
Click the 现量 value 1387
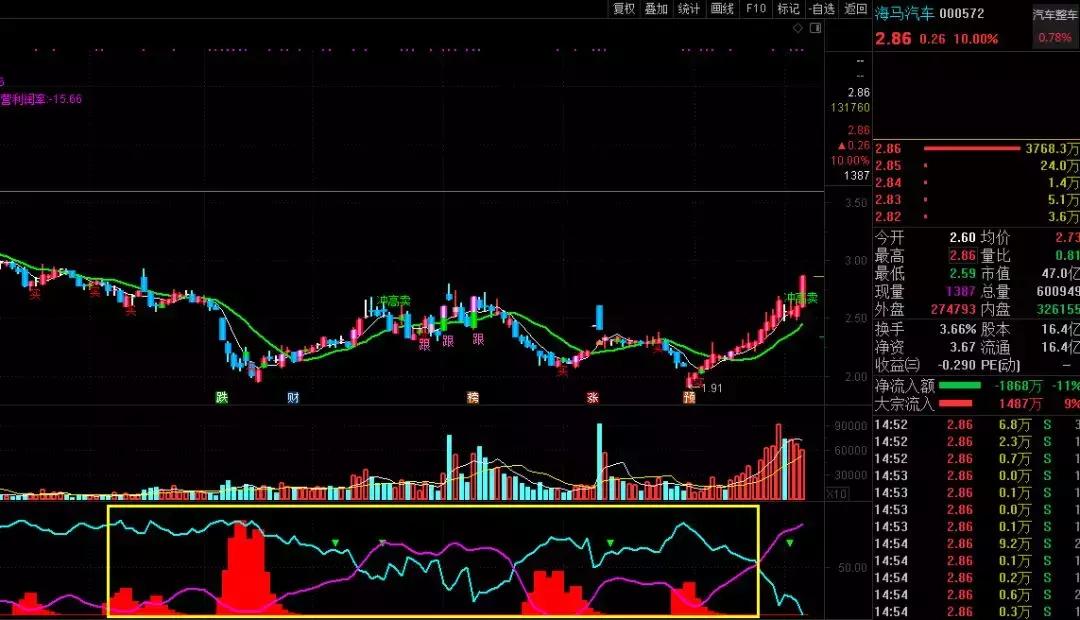(x=961, y=291)
